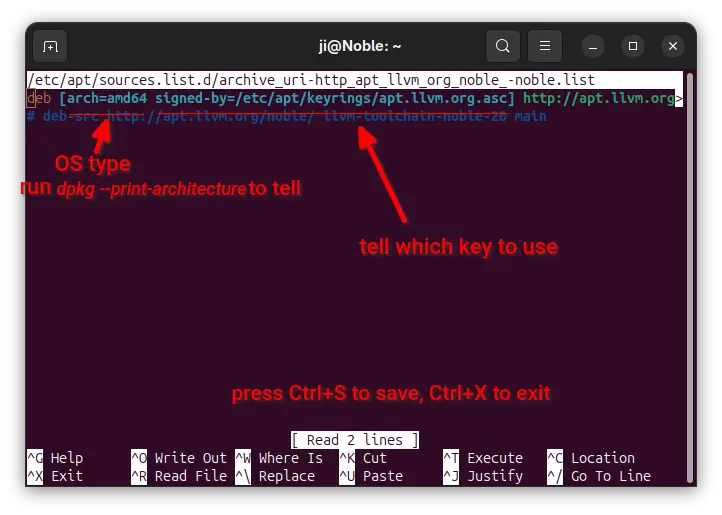Click the 'Read 2 lines' status message
This screenshot has width=722, height=515.
click(x=355, y=440)
